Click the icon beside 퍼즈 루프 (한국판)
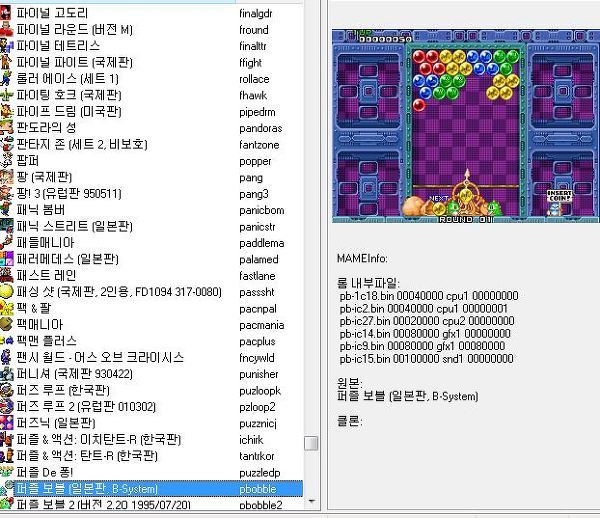Screen dimensions: 600x518 pyautogui.click(x=6, y=390)
